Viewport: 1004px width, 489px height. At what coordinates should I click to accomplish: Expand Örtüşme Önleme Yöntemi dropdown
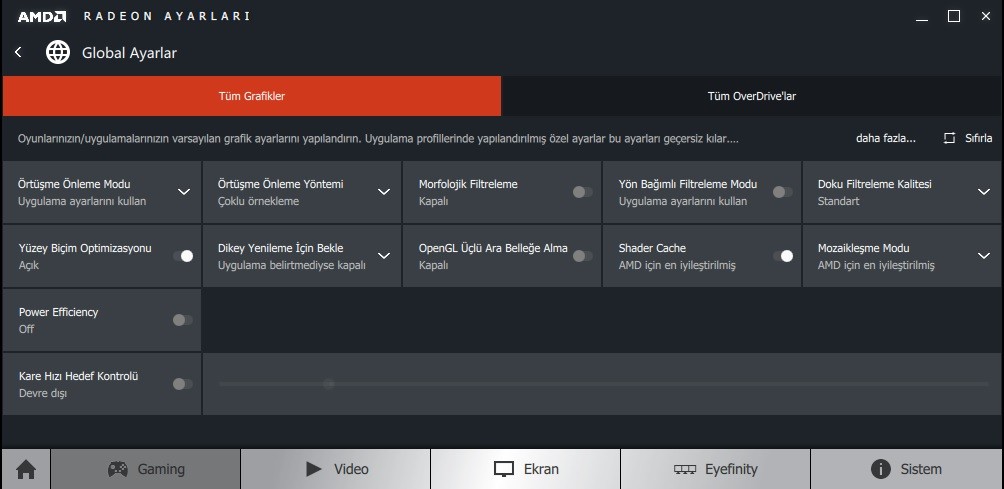(384, 192)
